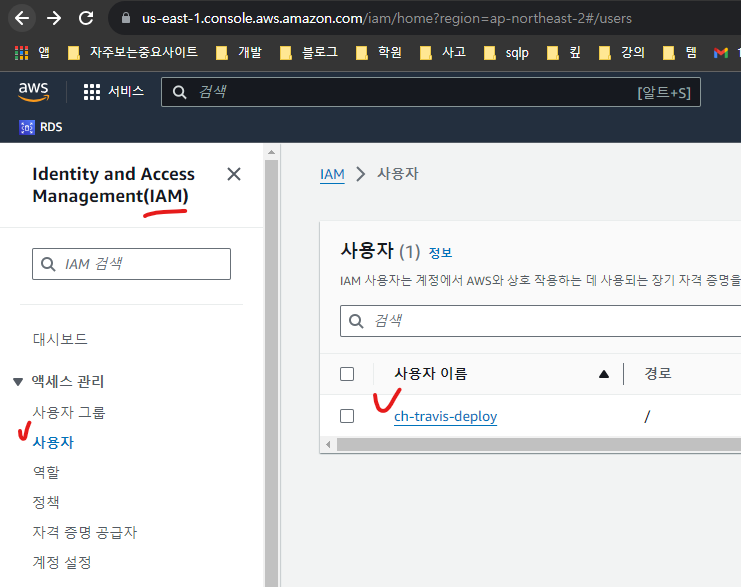Click the IAM 검색 sidebar search field

(x=131, y=264)
